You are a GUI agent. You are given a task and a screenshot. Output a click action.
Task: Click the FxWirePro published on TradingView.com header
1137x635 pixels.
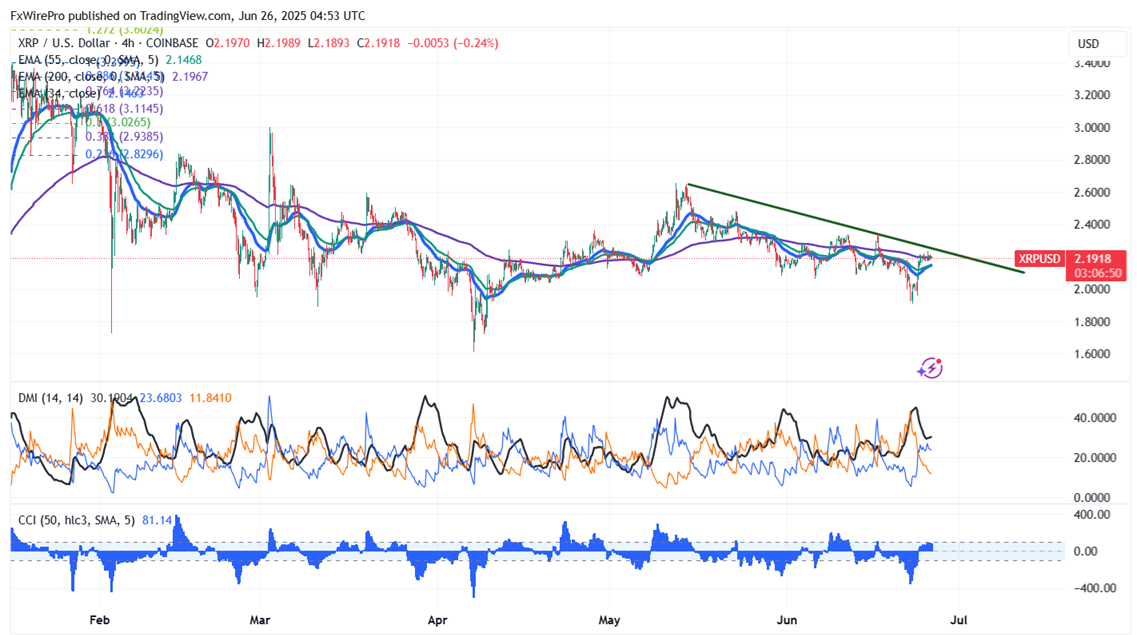tap(188, 16)
